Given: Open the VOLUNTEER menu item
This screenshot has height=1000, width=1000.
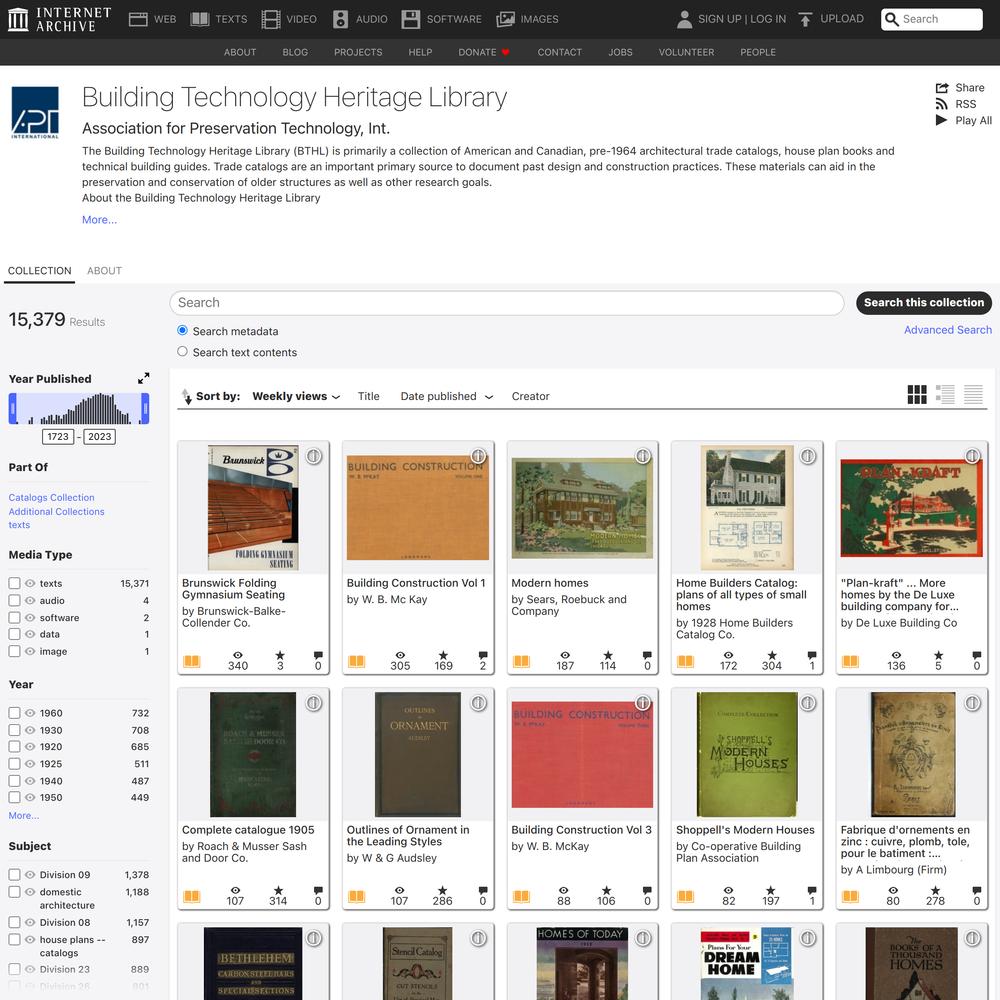Looking at the screenshot, I should coord(686,52).
